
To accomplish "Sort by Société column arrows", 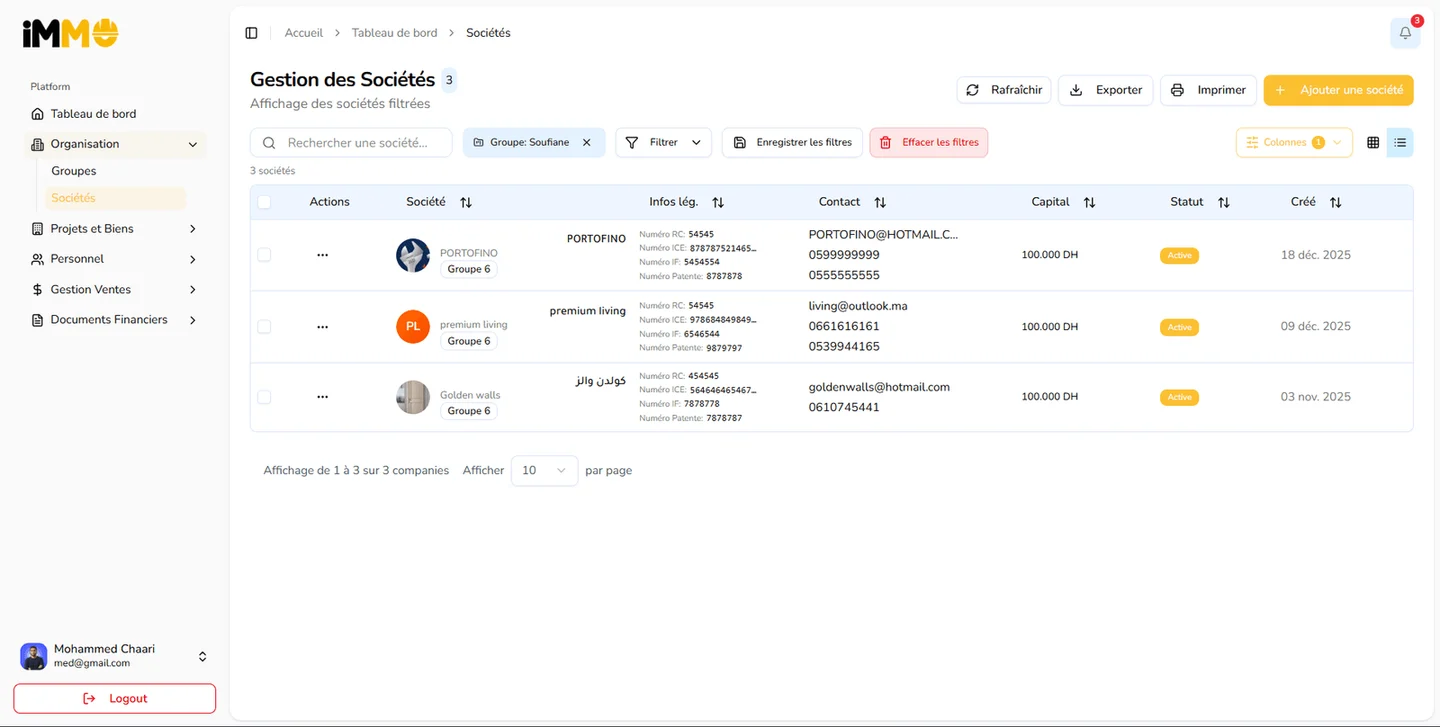I will (466, 202).
